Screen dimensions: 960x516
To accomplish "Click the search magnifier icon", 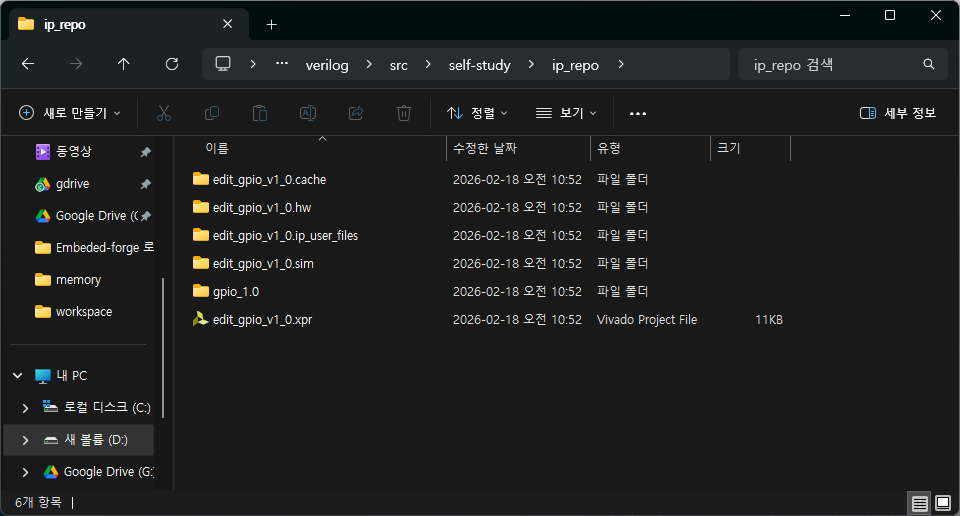I will [x=929, y=64].
